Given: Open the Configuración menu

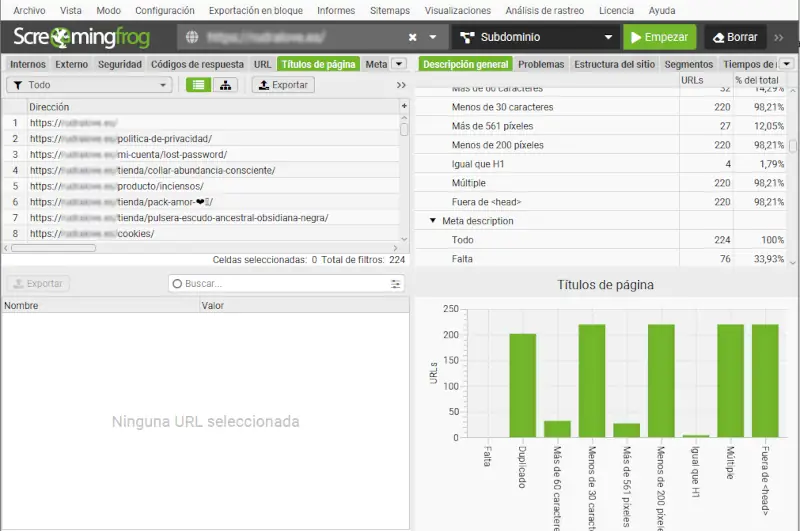Looking at the screenshot, I should click(165, 10).
